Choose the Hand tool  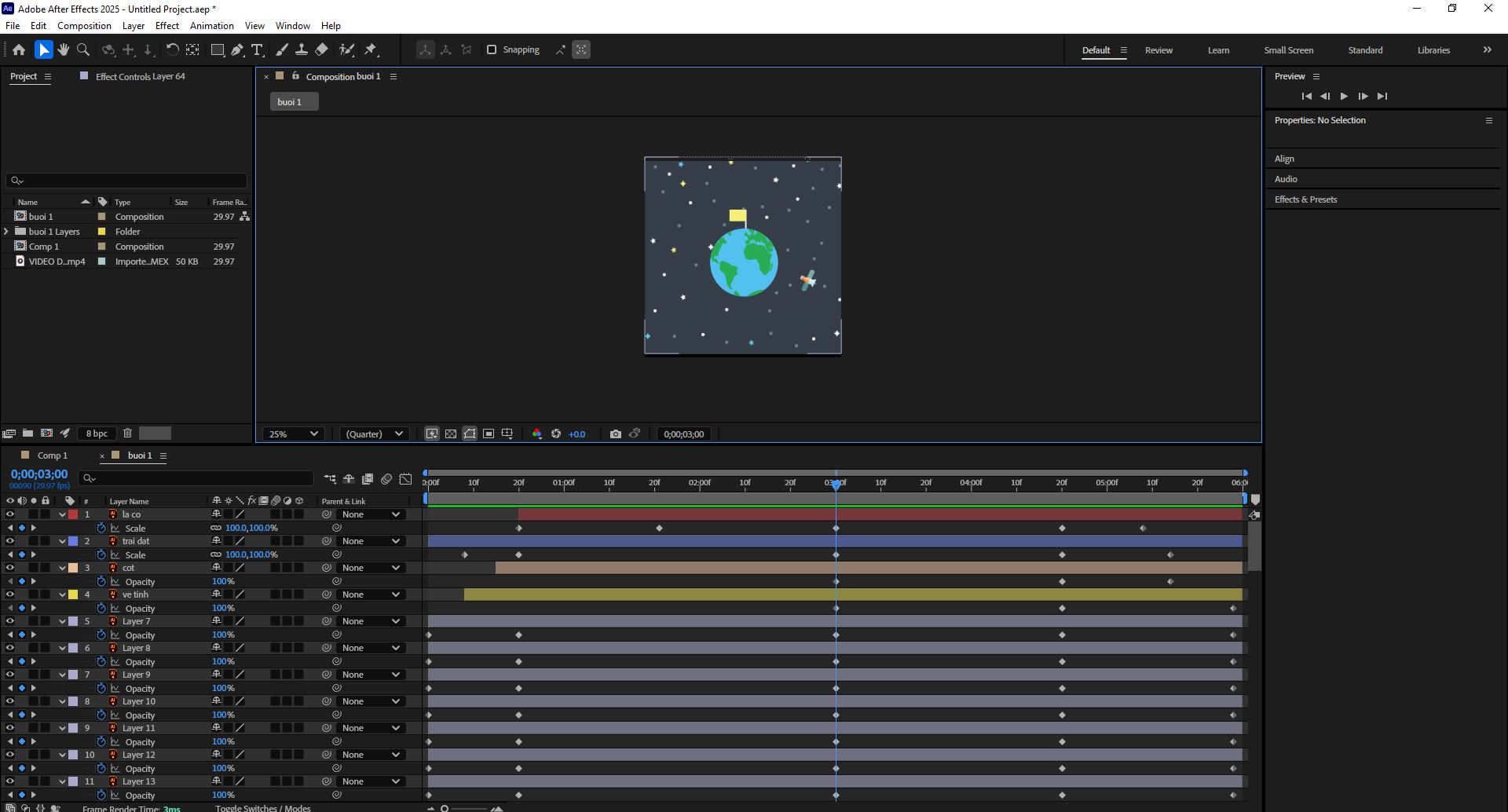[x=63, y=49]
